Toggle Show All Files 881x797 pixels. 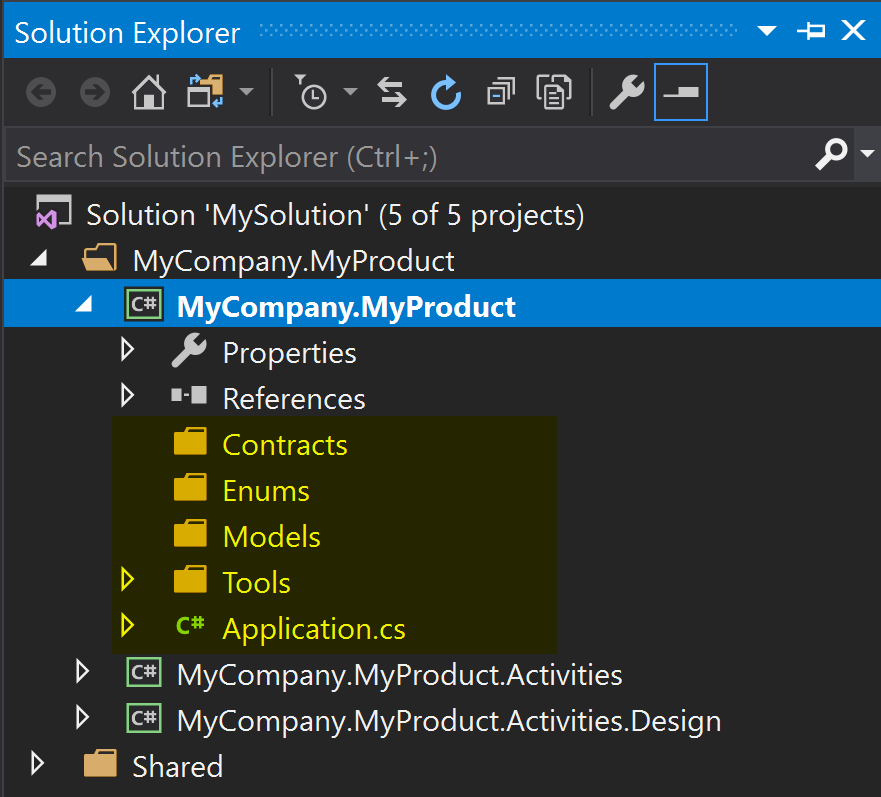tap(552, 93)
